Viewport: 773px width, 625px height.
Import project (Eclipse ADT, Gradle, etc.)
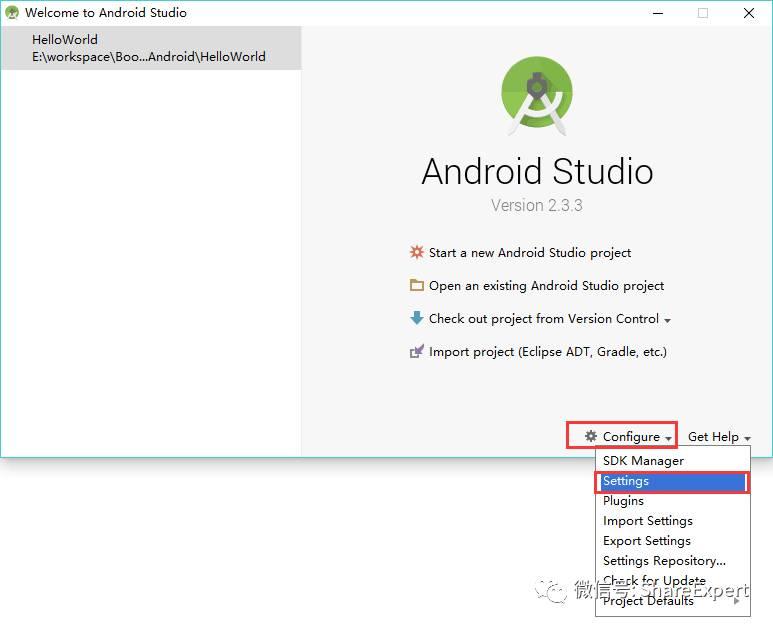(x=548, y=352)
